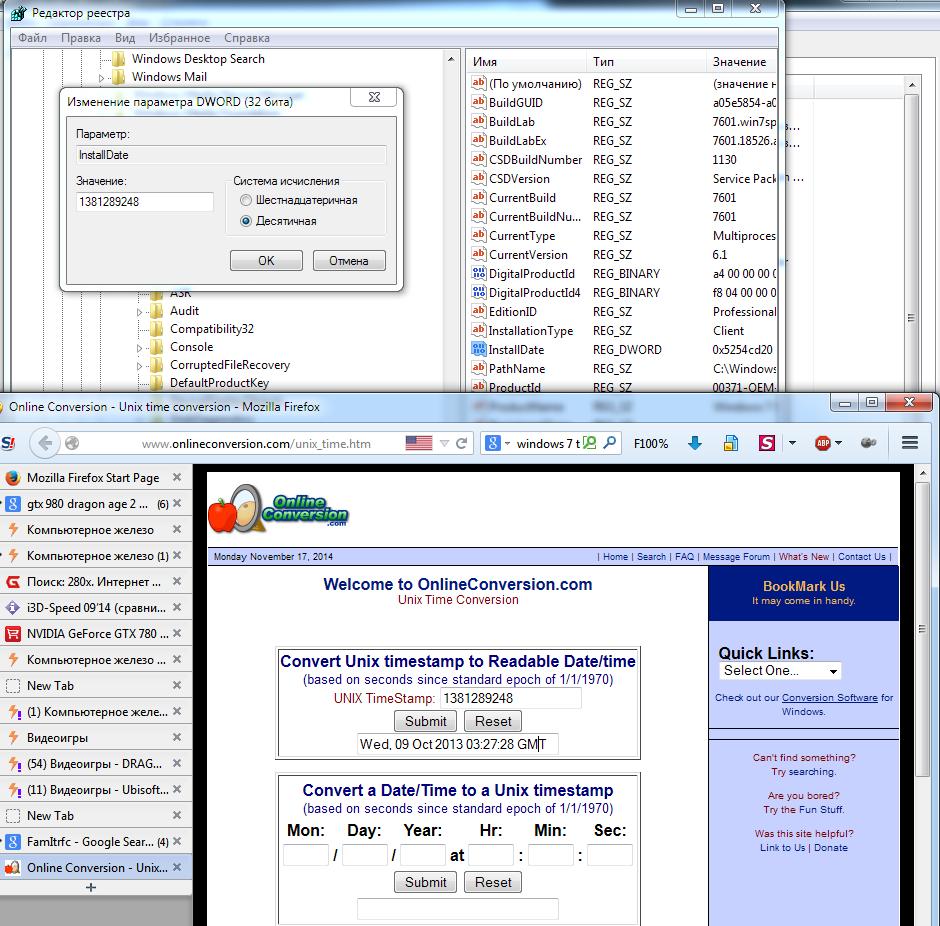Switch to gtx 980 dragon age 2 tab
The height and width of the screenshot is (926, 940).
96,503
